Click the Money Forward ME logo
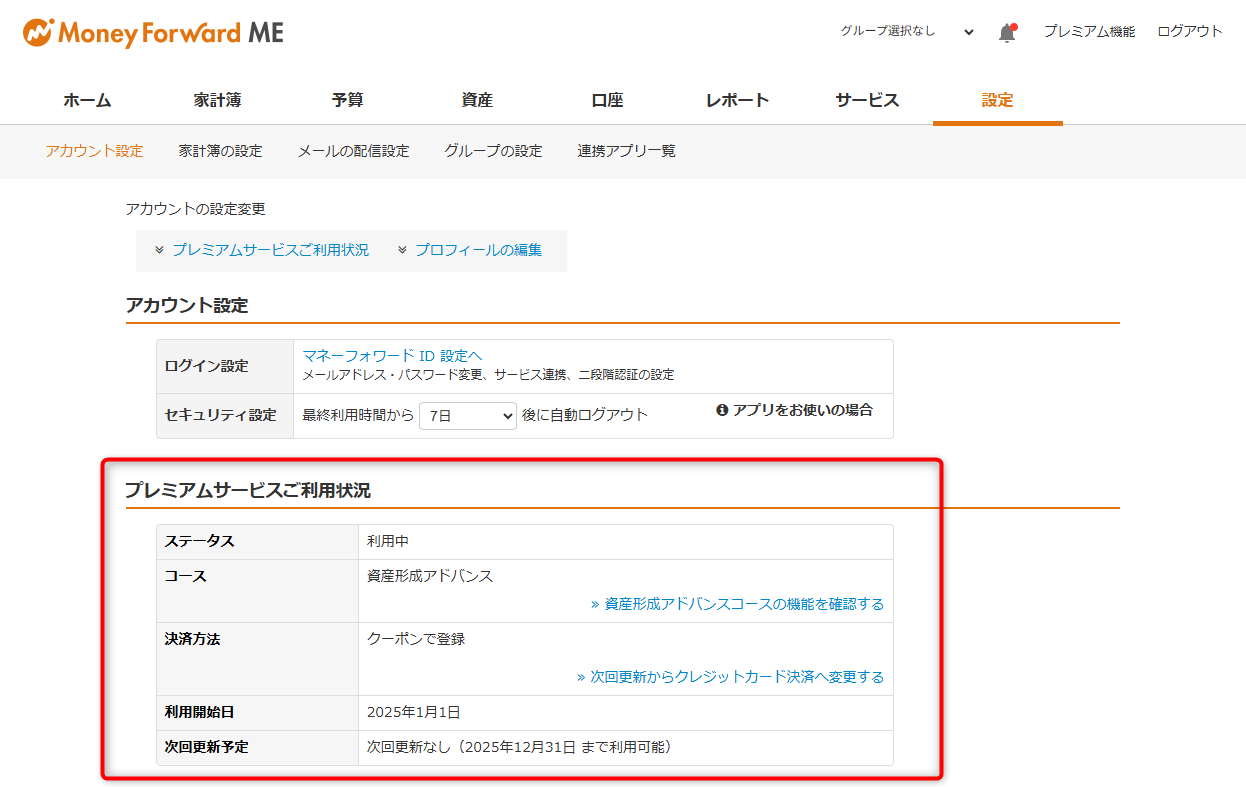 (153, 33)
